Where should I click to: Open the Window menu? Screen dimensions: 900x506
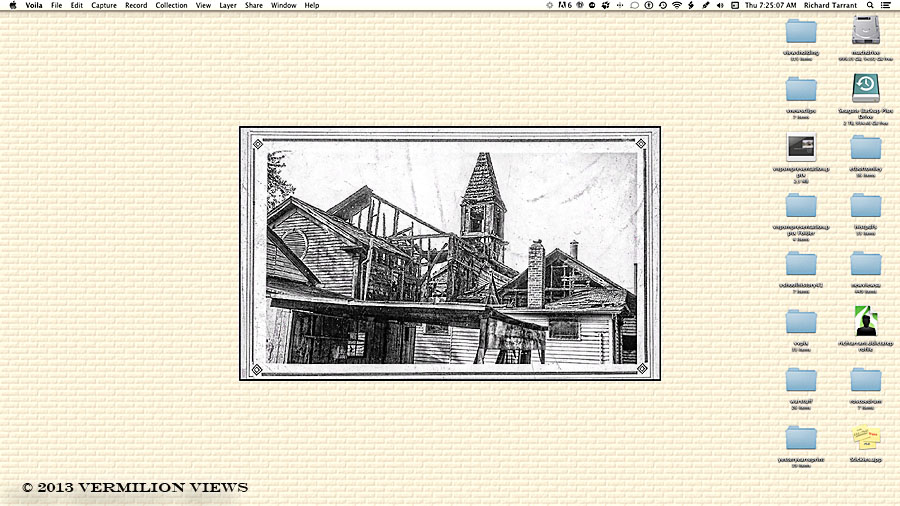tap(284, 5)
